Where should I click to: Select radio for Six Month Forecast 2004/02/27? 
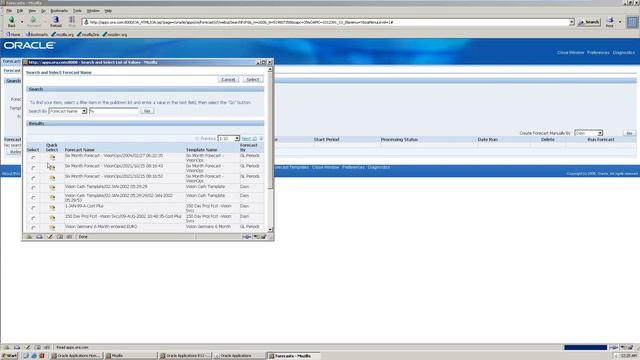point(33,158)
